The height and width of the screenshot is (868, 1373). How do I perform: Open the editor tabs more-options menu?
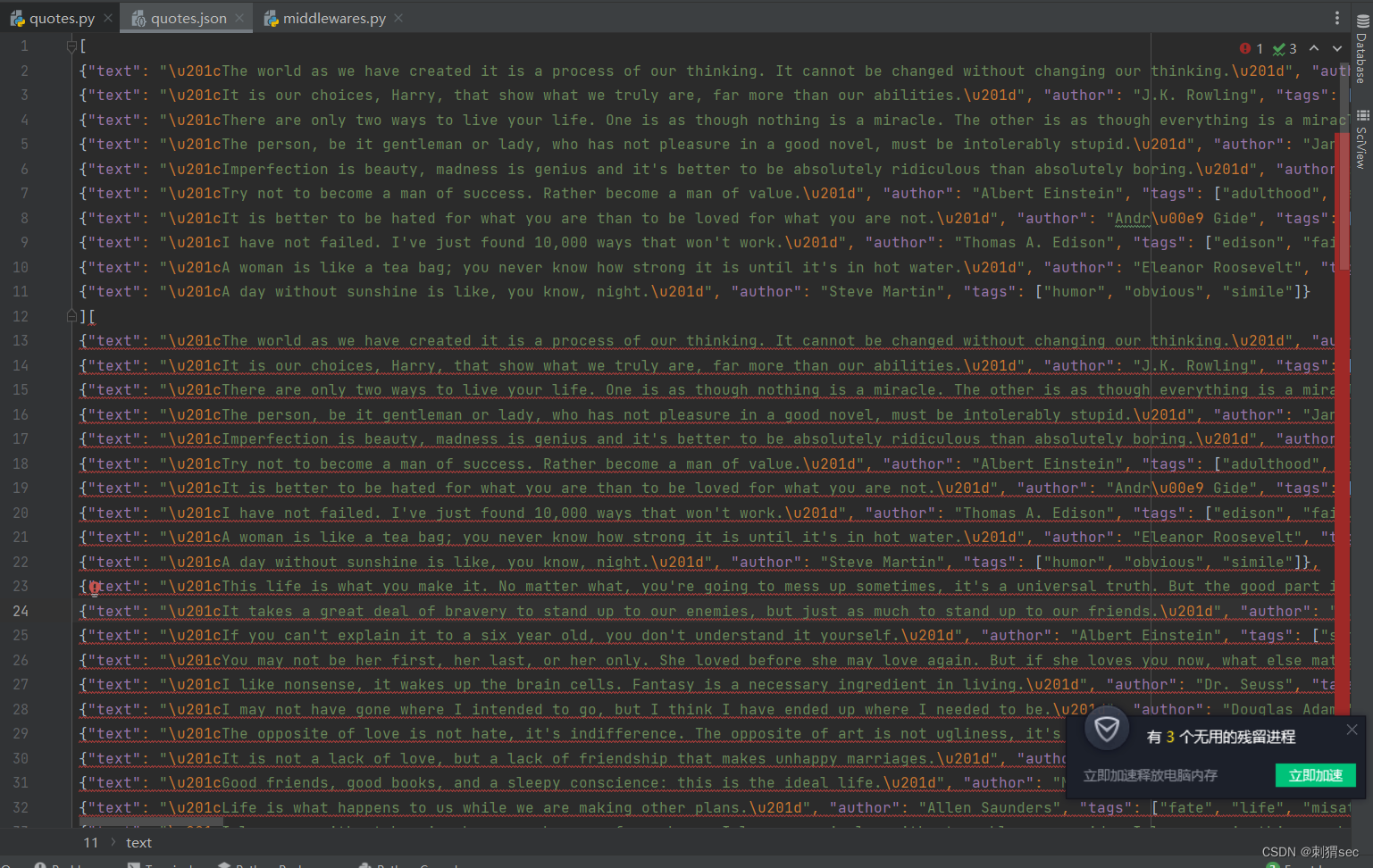pos(1336,18)
